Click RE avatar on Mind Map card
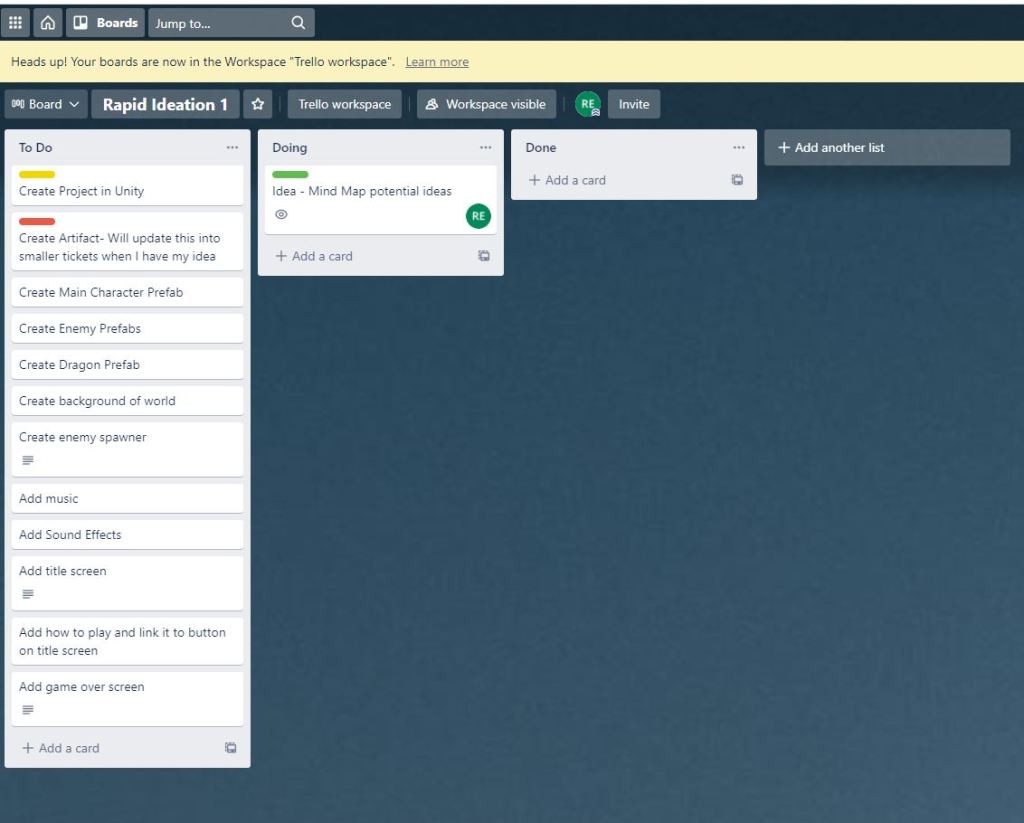 pos(478,216)
